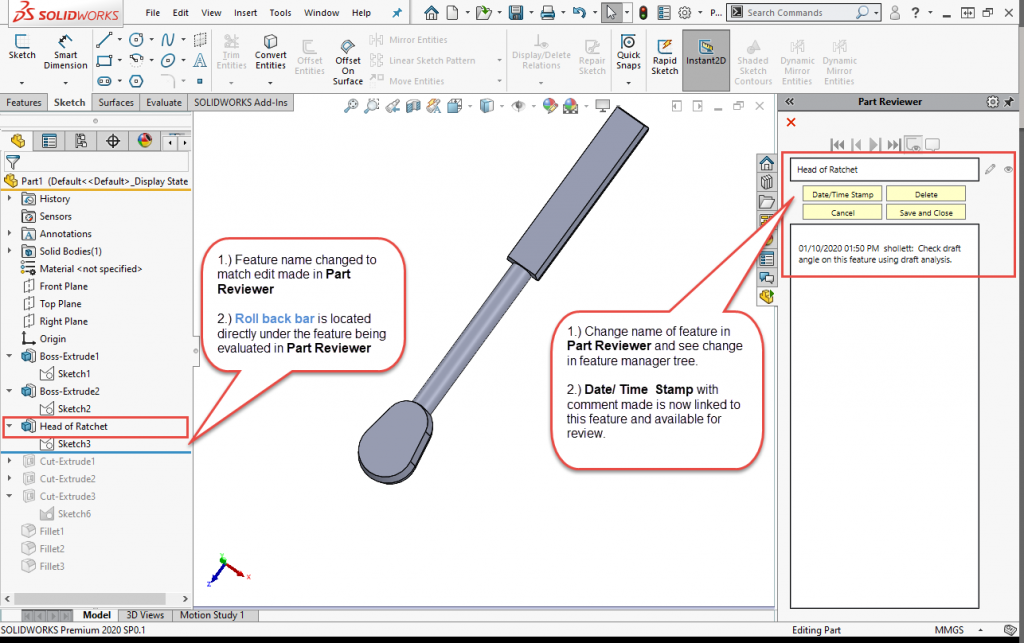Switch to the Features tab

pos(24,102)
